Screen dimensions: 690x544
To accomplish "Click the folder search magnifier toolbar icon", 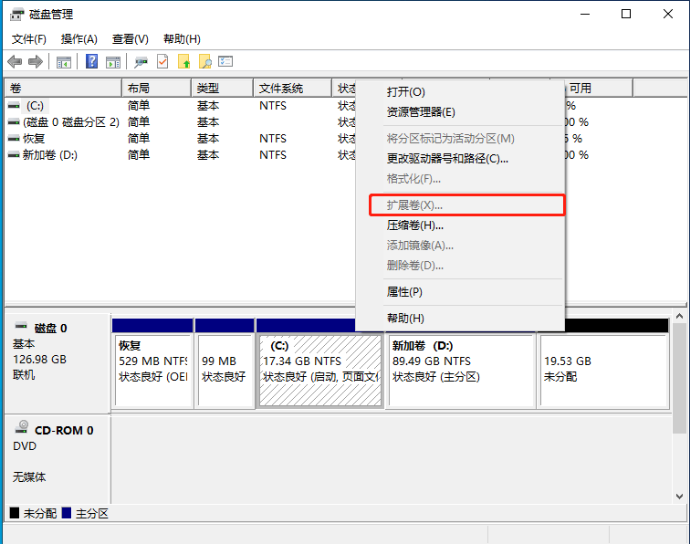I will click(x=205, y=62).
